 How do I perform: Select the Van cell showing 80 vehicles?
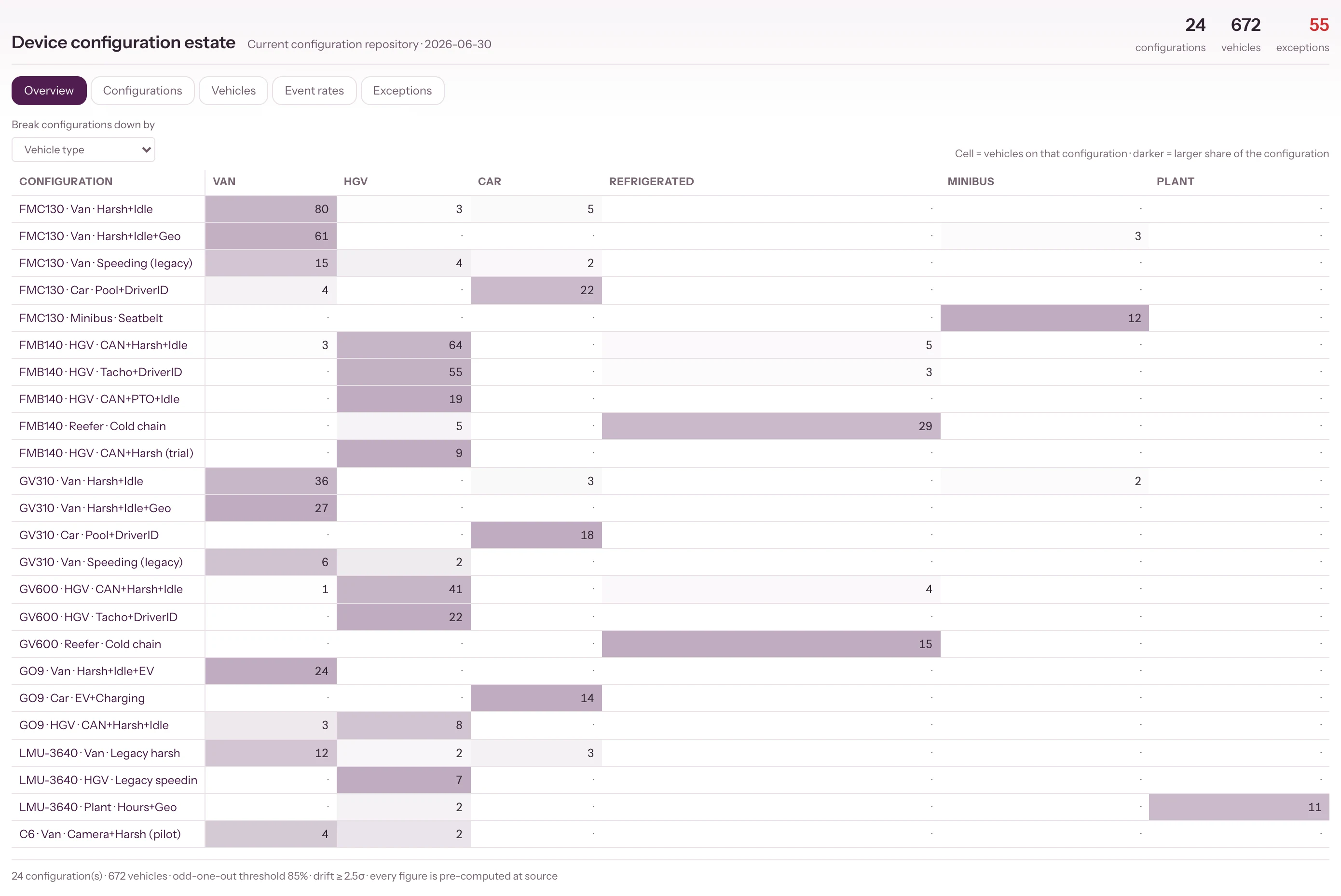click(271, 209)
